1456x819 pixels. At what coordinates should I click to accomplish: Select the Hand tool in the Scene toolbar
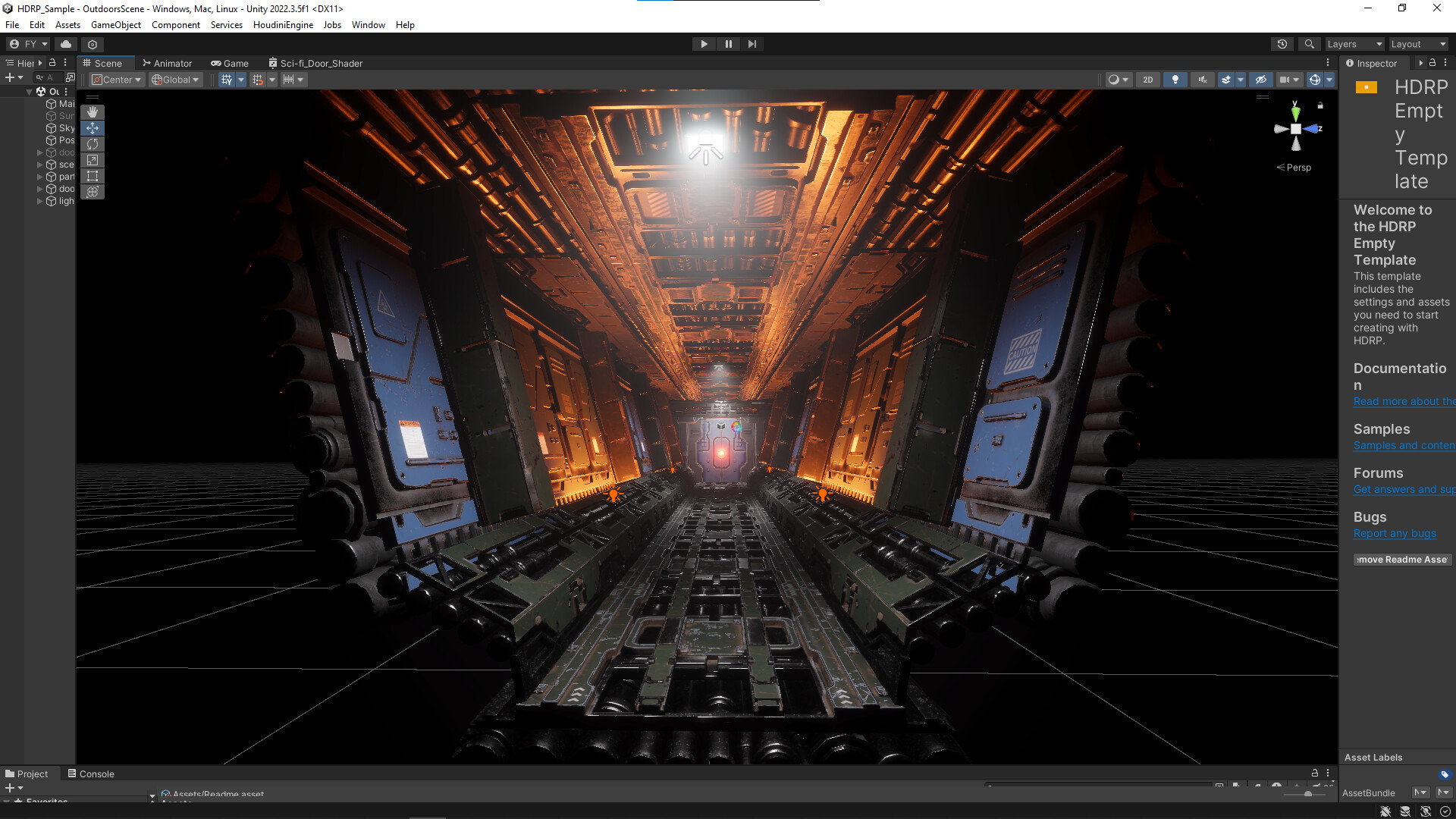click(x=92, y=111)
